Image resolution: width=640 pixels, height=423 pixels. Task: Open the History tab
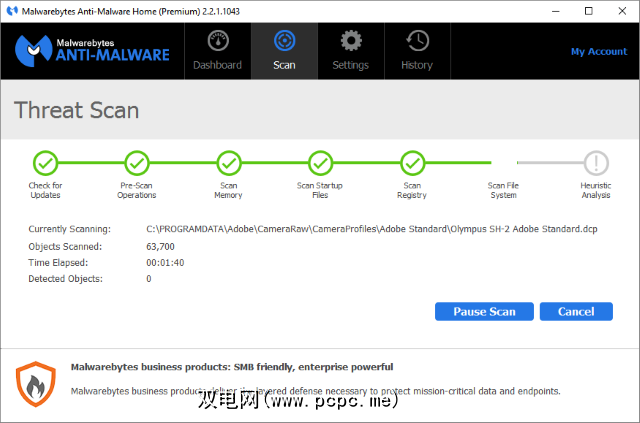click(x=417, y=51)
